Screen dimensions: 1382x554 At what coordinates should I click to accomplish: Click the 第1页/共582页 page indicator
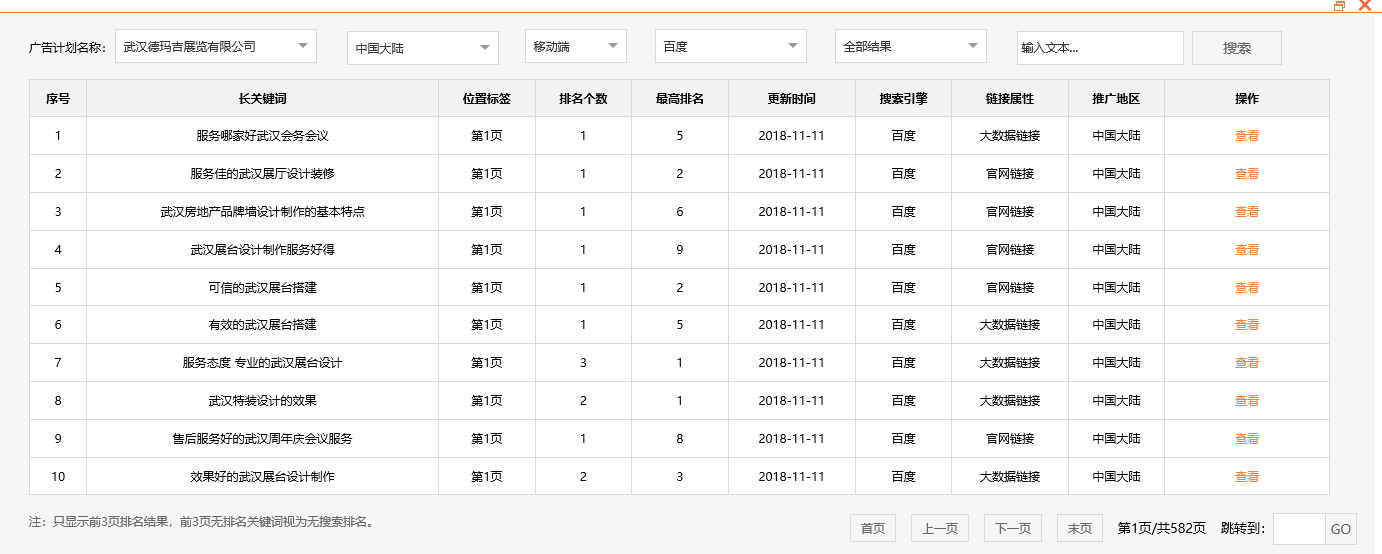(1161, 528)
